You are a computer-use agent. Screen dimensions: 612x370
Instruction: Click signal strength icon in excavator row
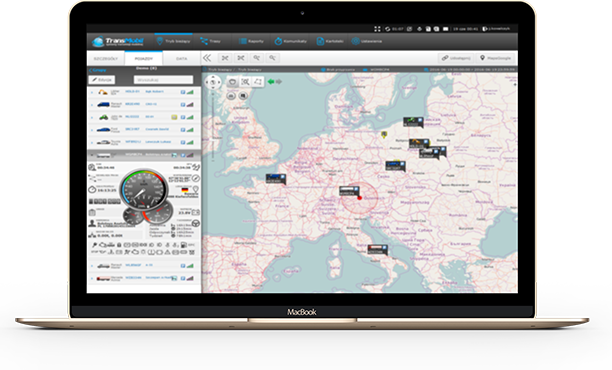(190, 92)
